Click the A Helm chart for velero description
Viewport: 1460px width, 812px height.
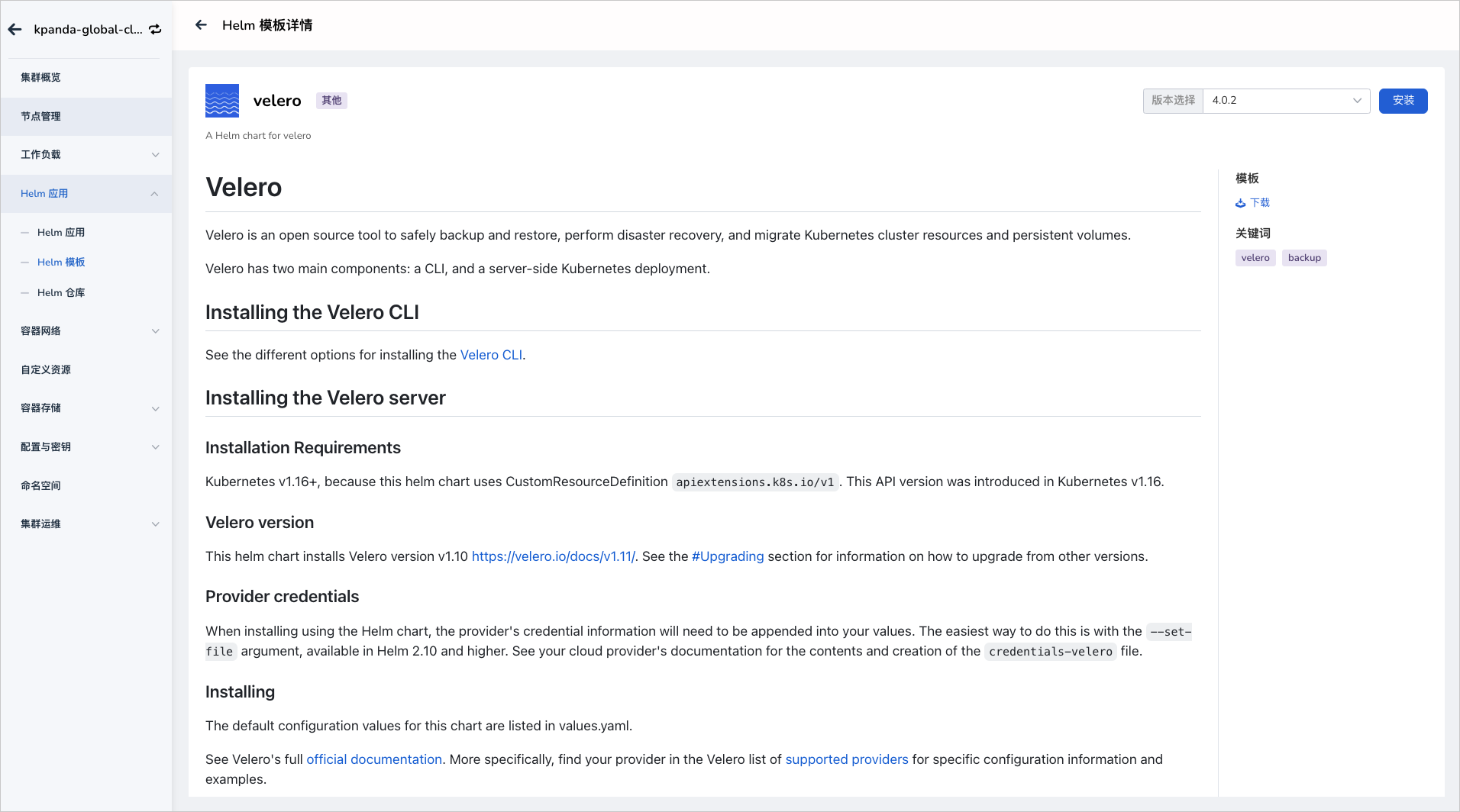[x=258, y=136]
